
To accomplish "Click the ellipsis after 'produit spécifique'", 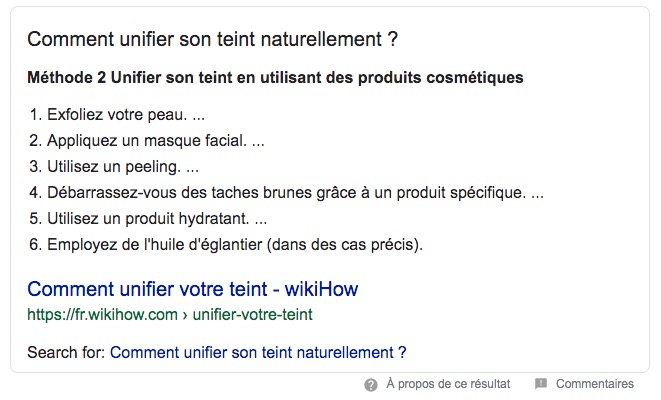I will pos(536,192).
